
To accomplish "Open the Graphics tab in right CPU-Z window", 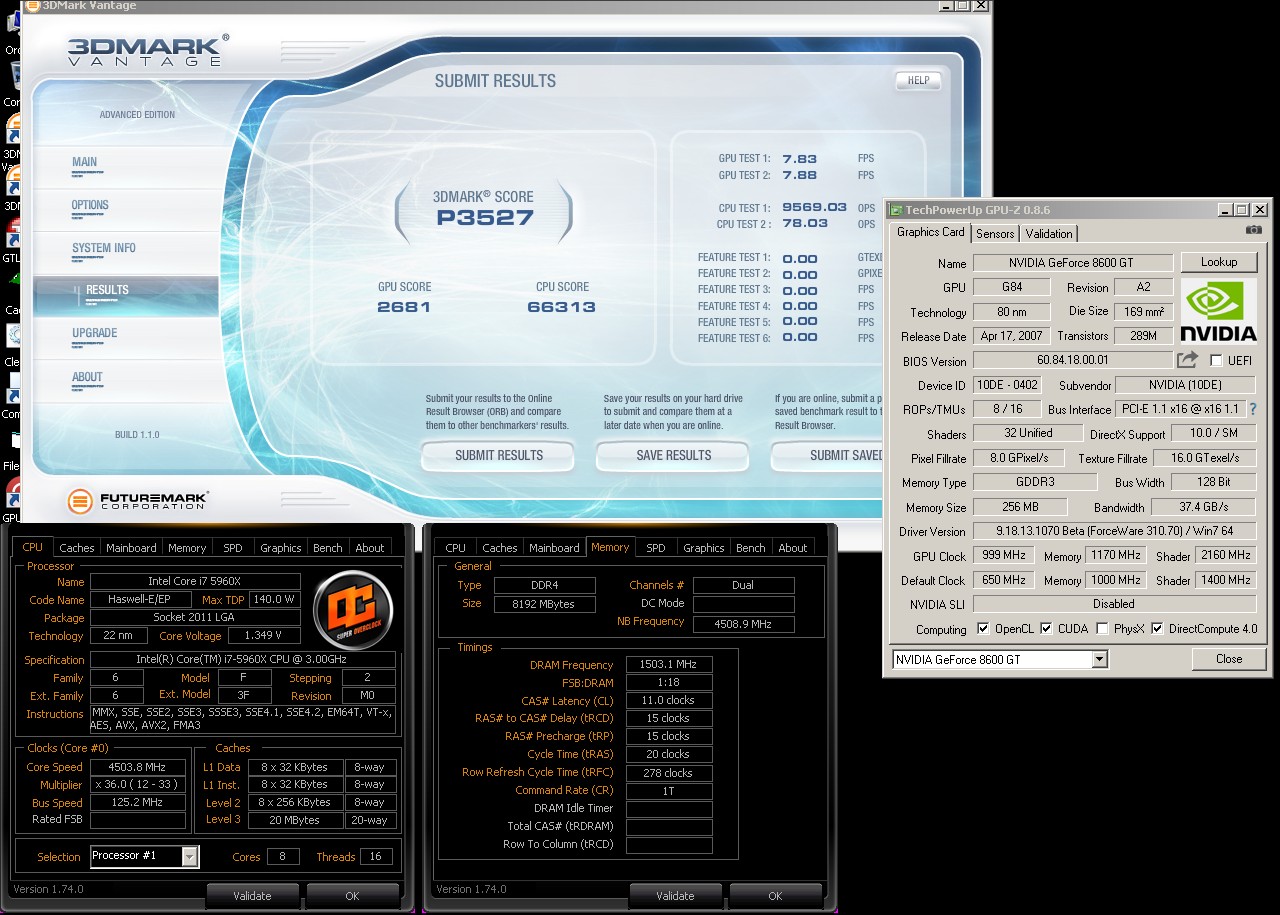I will point(704,548).
